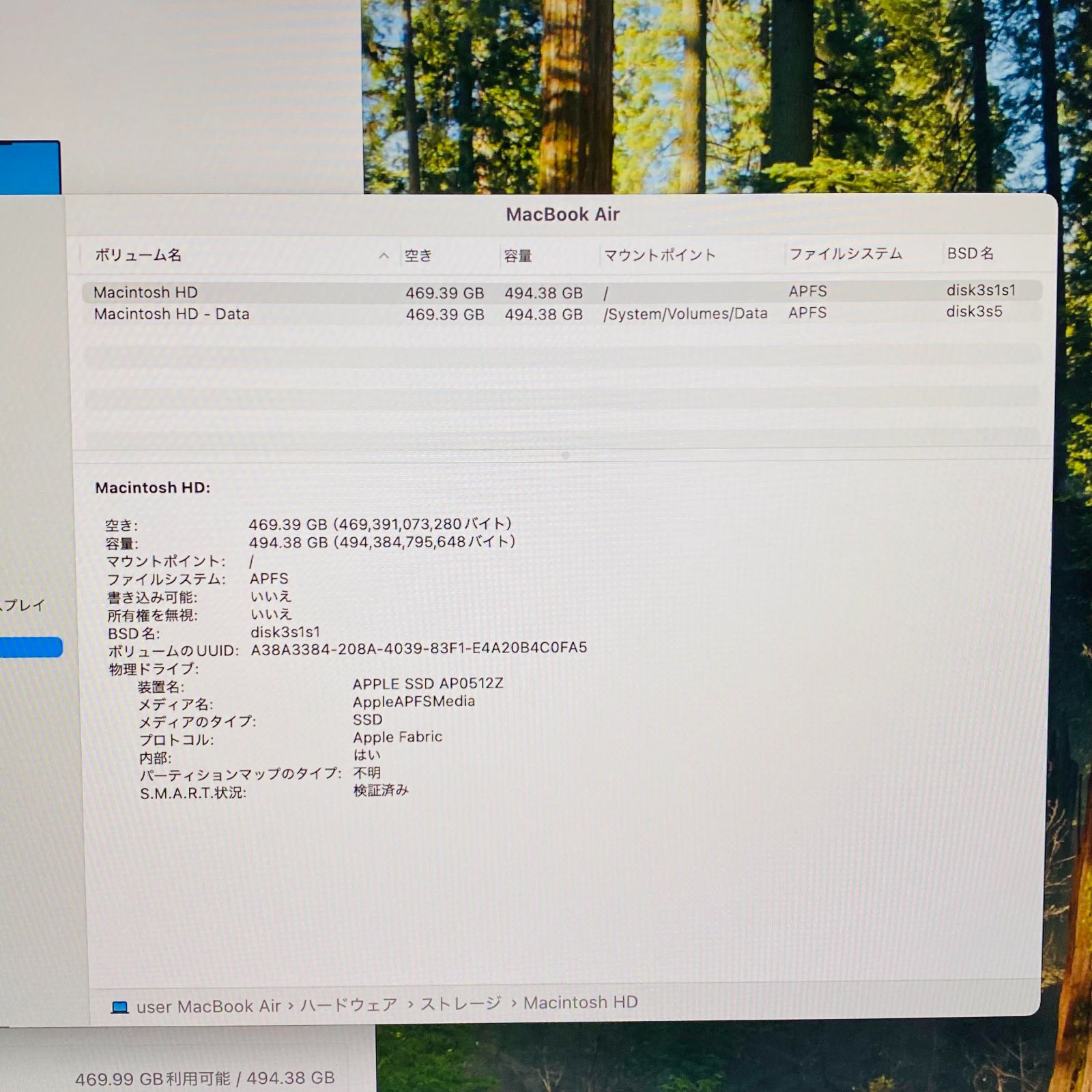The width and height of the screenshot is (1092, 1092).
Task: Sort by the マウントポイント column header
Action: tap(660, 255)
